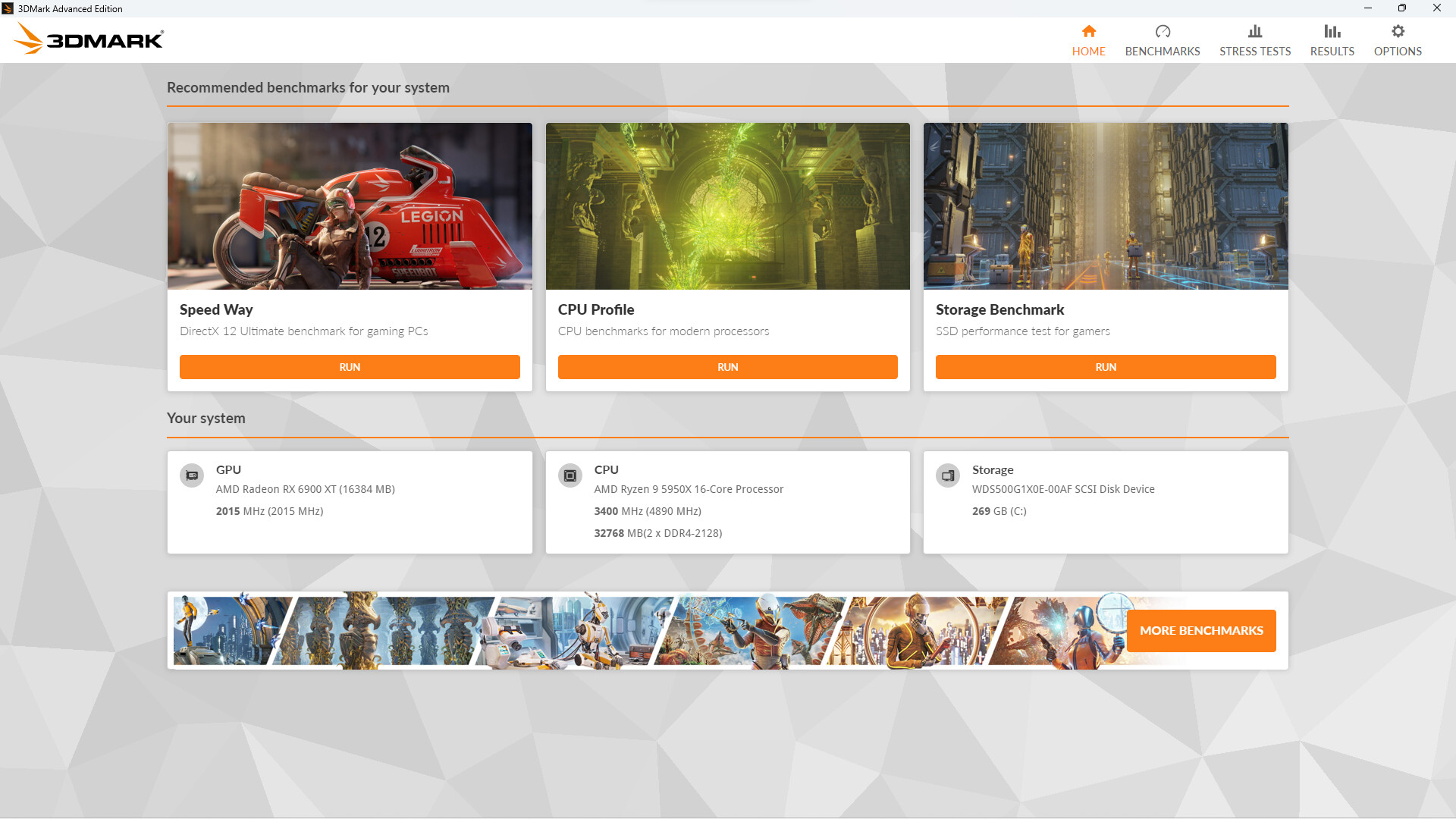Run the Storage Benchmark test
Screen dimensions: 1456x819
click(1106, 367)
